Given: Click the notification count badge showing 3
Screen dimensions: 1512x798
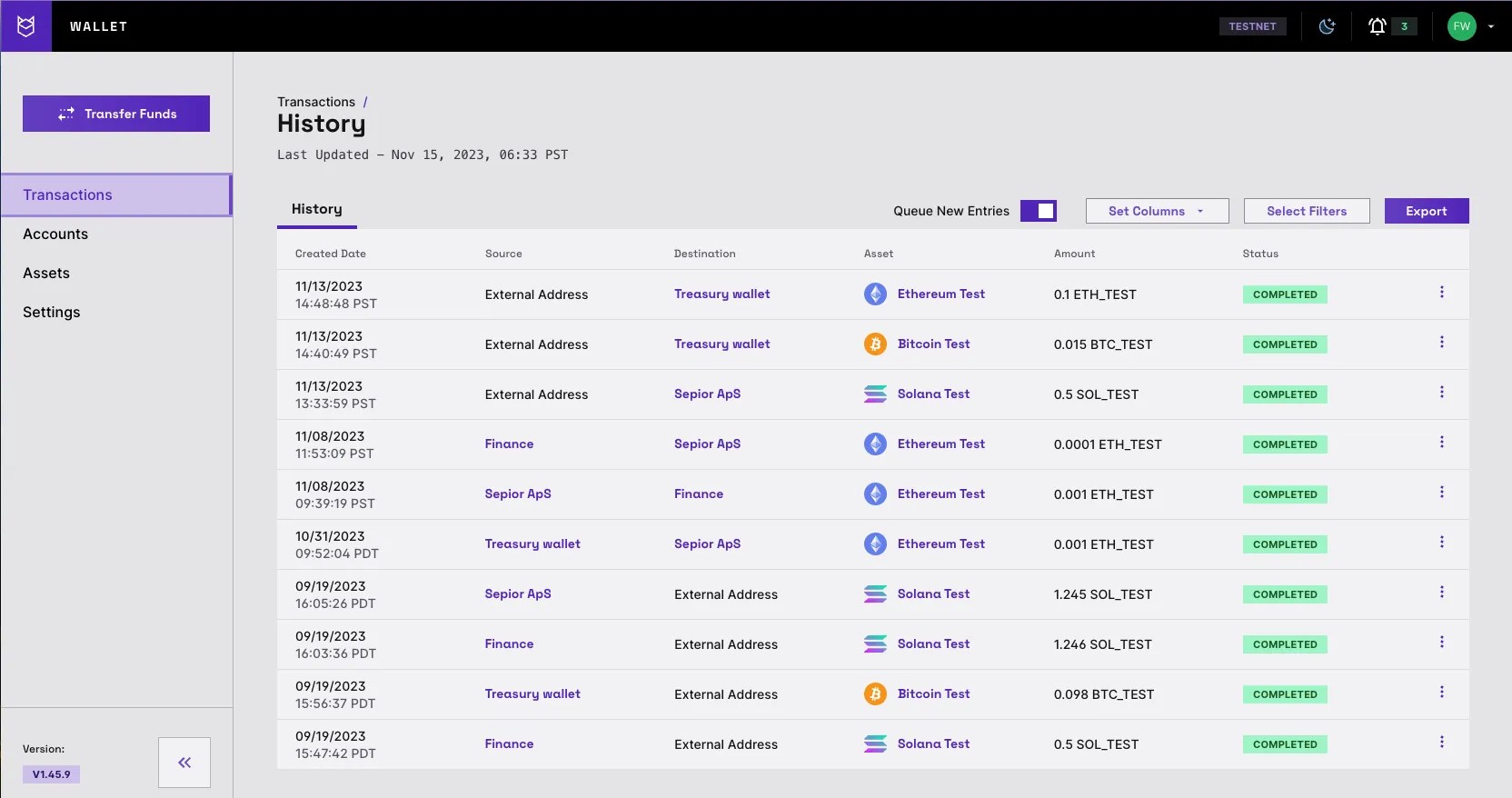Looking at the screenshot, I should point(1404,26).
